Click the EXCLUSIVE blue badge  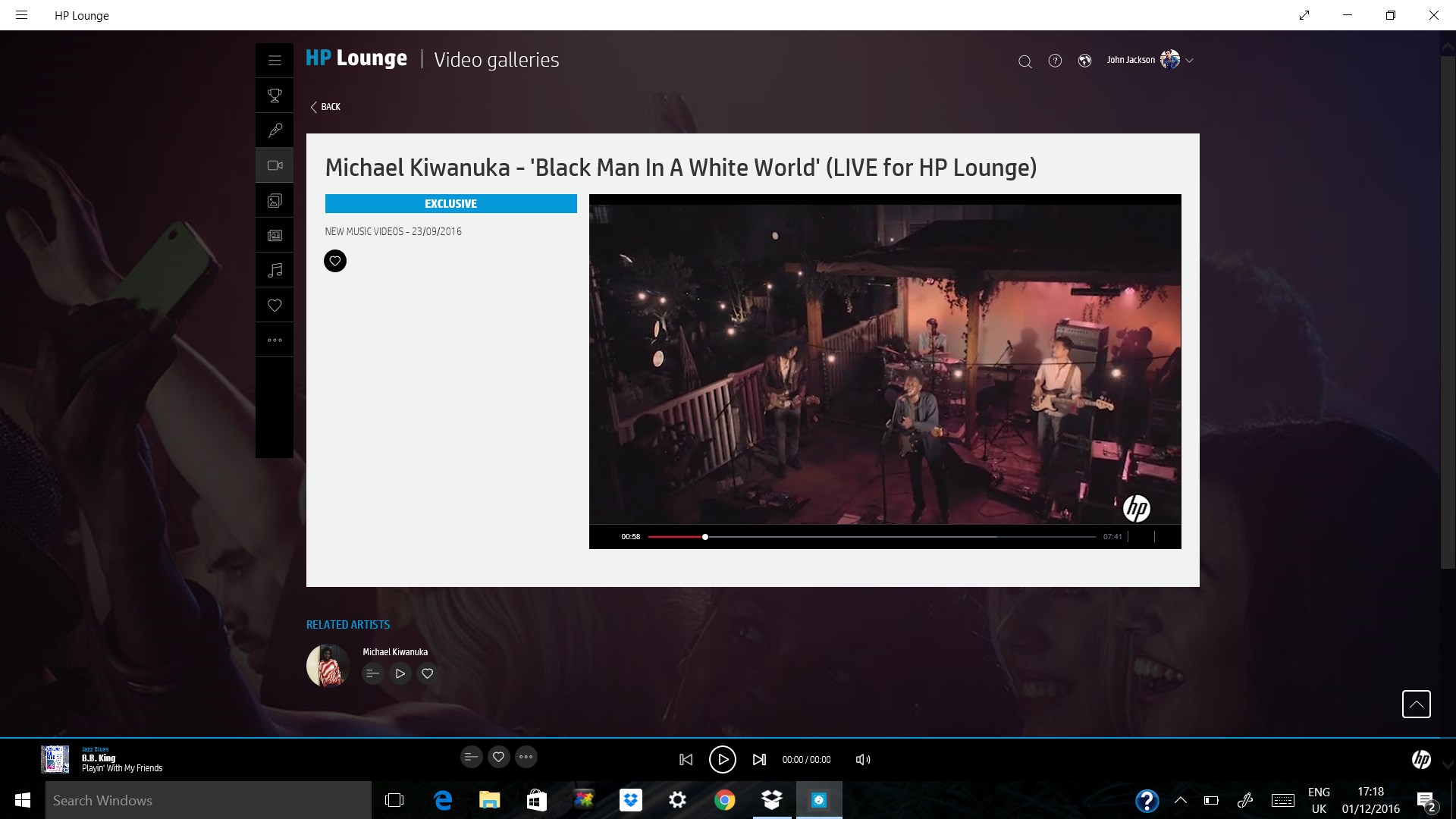point(450,203)
